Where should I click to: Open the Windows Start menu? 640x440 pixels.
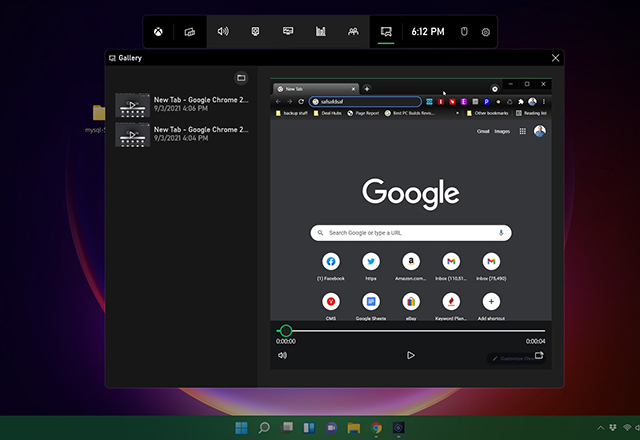[x=242, y=428]
